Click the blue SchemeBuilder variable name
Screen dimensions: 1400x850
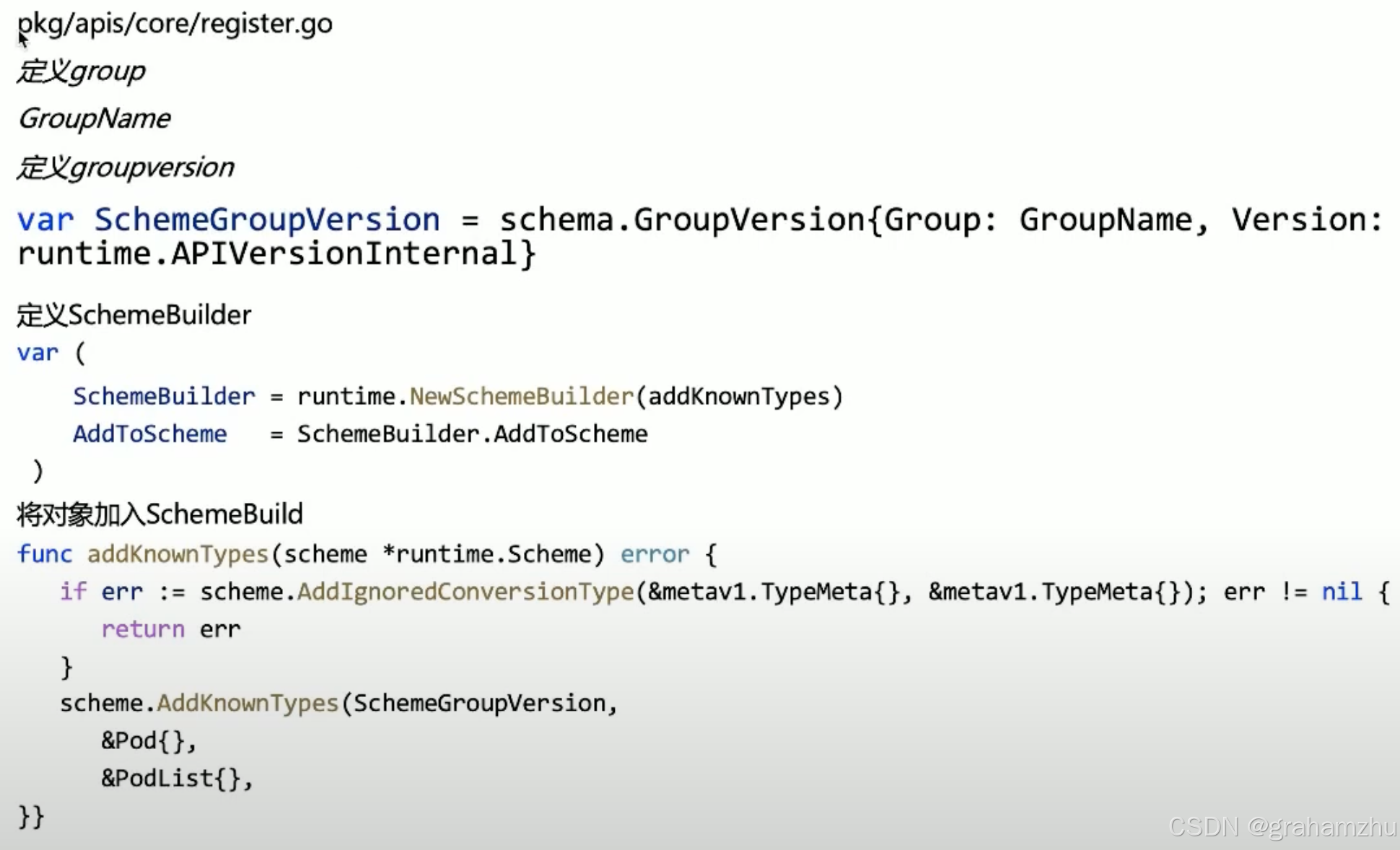tap(164, 396)
